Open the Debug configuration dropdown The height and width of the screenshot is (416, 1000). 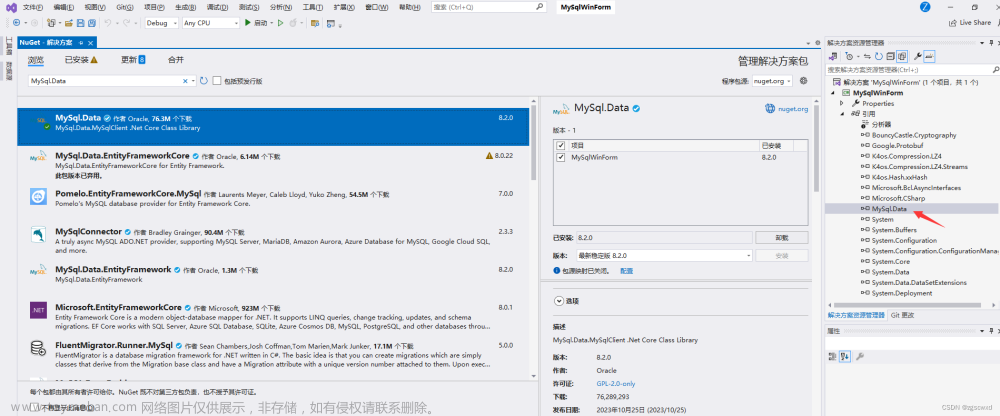coord(161,22)
